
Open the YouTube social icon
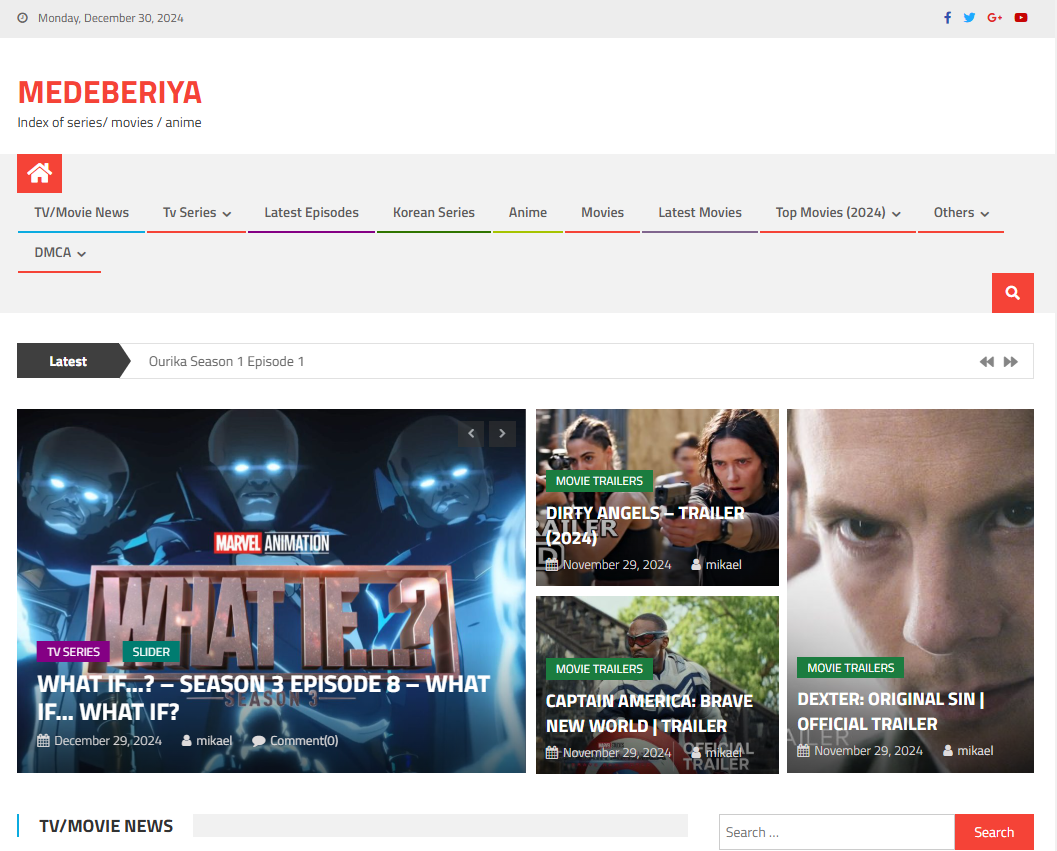1020,18
